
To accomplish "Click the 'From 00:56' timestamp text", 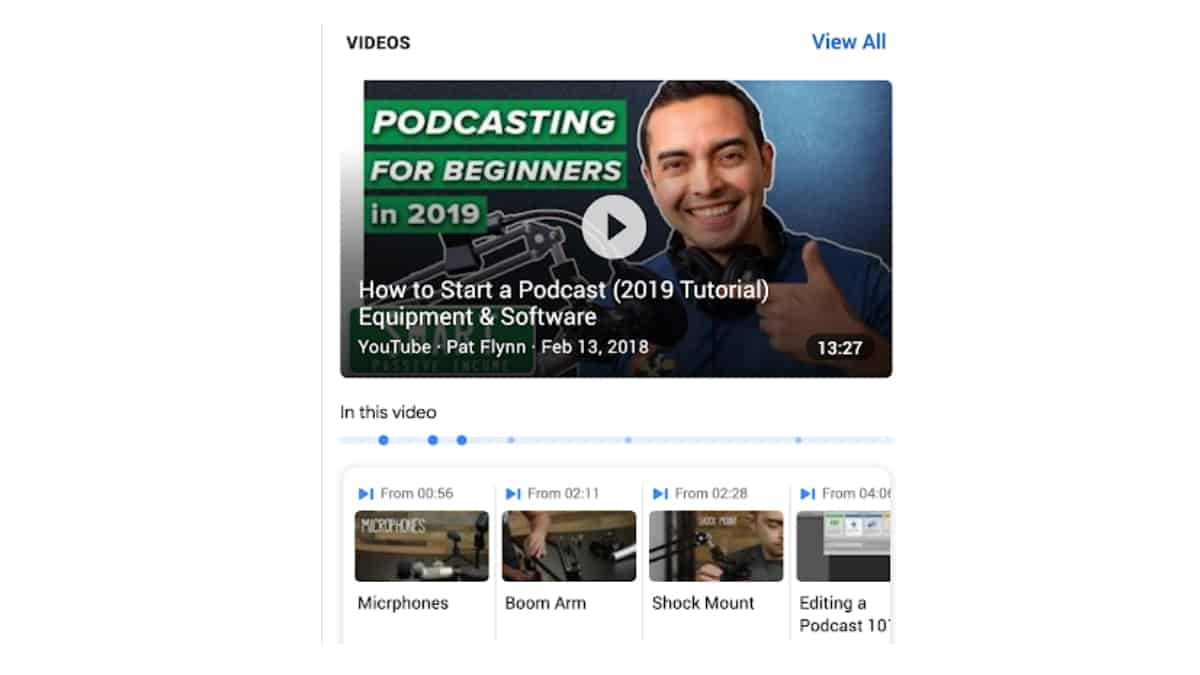I will click(x=417, y=493).
